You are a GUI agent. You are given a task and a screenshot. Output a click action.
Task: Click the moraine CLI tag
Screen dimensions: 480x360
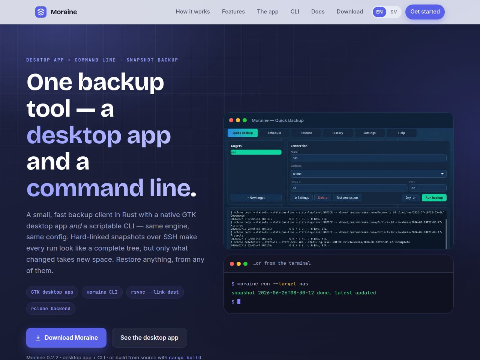(x=102, y=292)
